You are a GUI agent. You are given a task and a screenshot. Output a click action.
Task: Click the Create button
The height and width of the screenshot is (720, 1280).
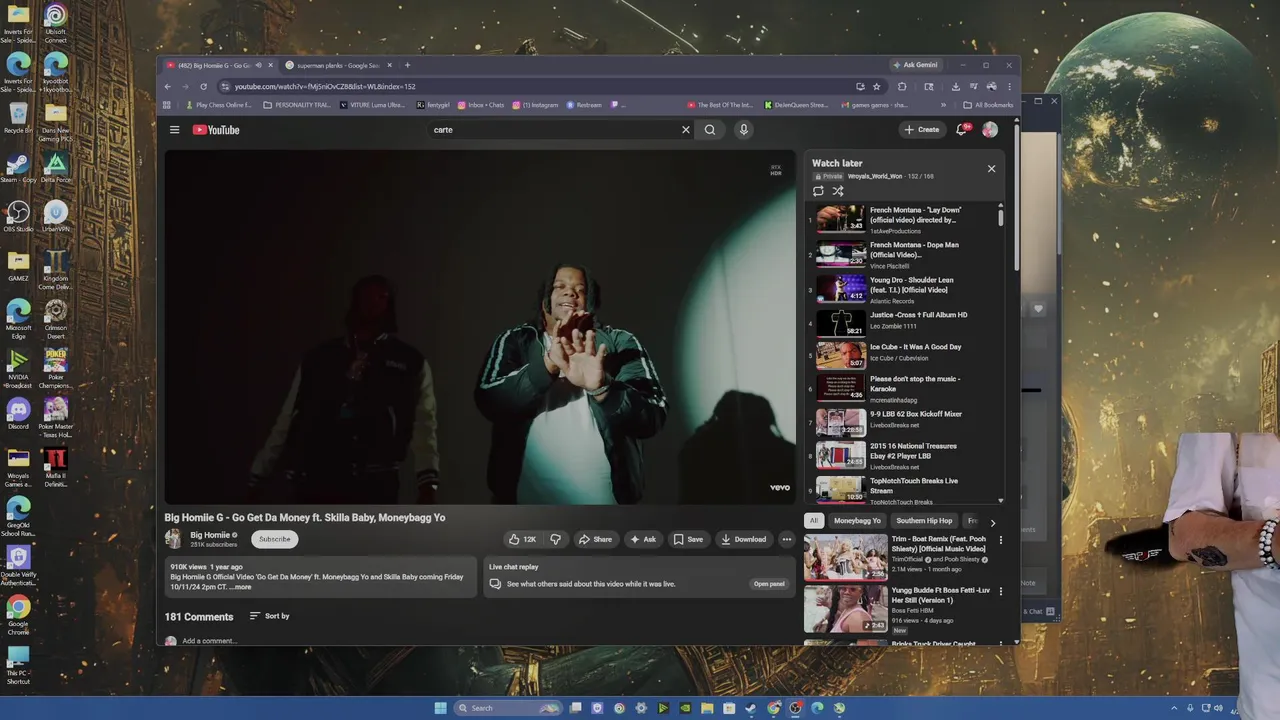[x=922, y=130]
